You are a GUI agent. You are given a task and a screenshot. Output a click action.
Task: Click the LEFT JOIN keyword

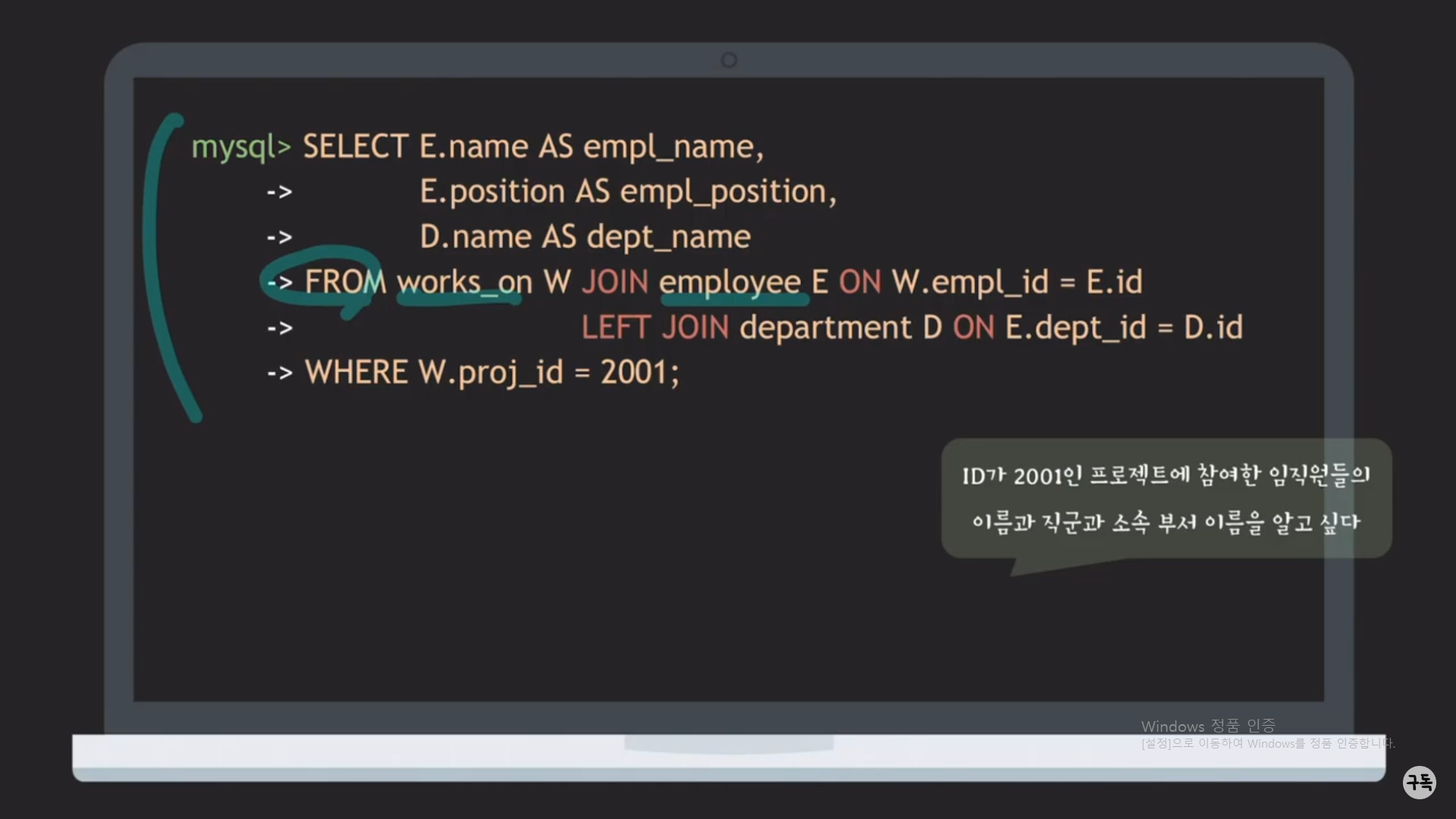tap(654, 328)
